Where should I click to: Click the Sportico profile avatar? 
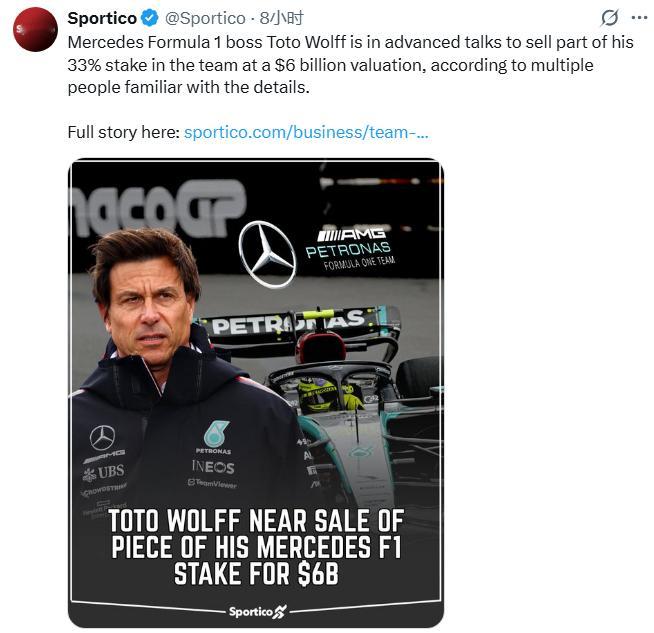35,29
